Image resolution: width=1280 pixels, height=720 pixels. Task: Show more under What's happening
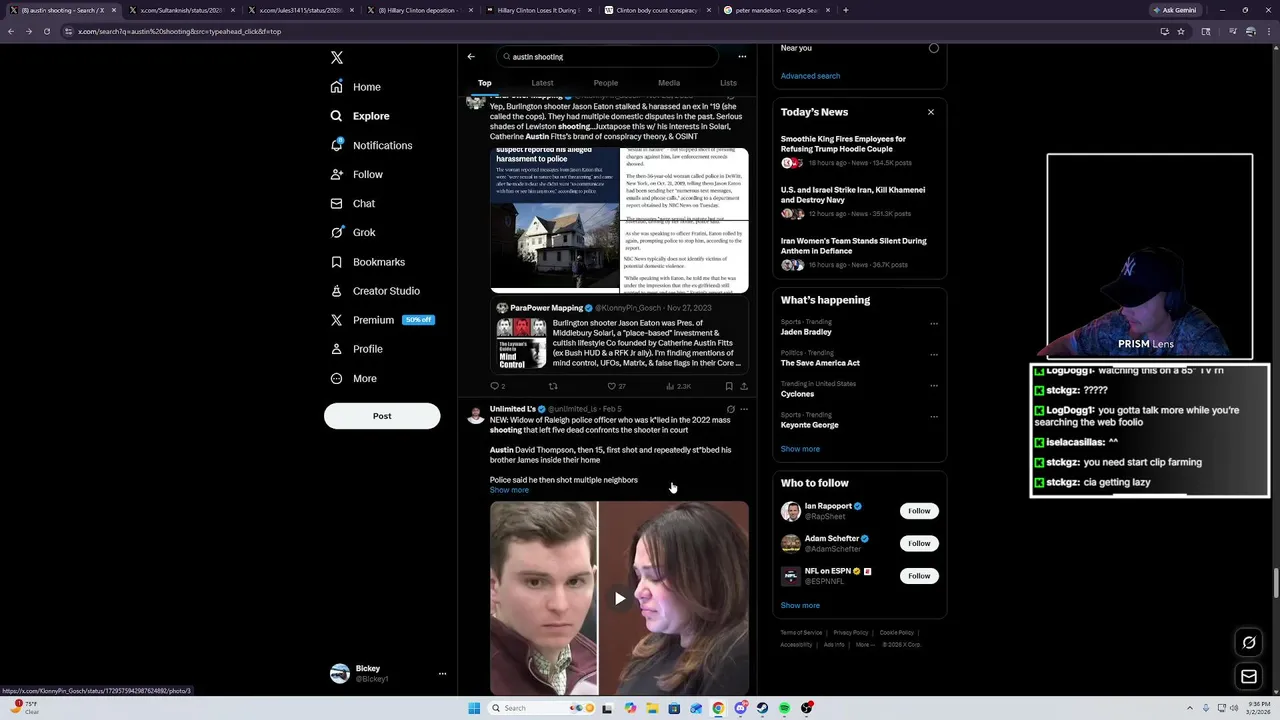[800, 449]
